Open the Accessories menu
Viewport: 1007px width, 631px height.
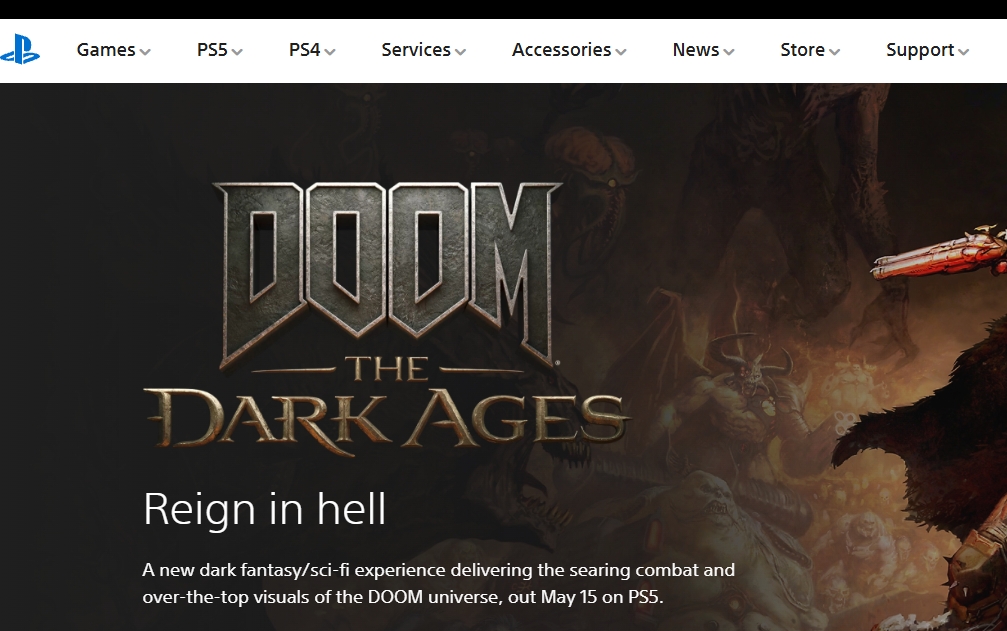coord(568,50)
